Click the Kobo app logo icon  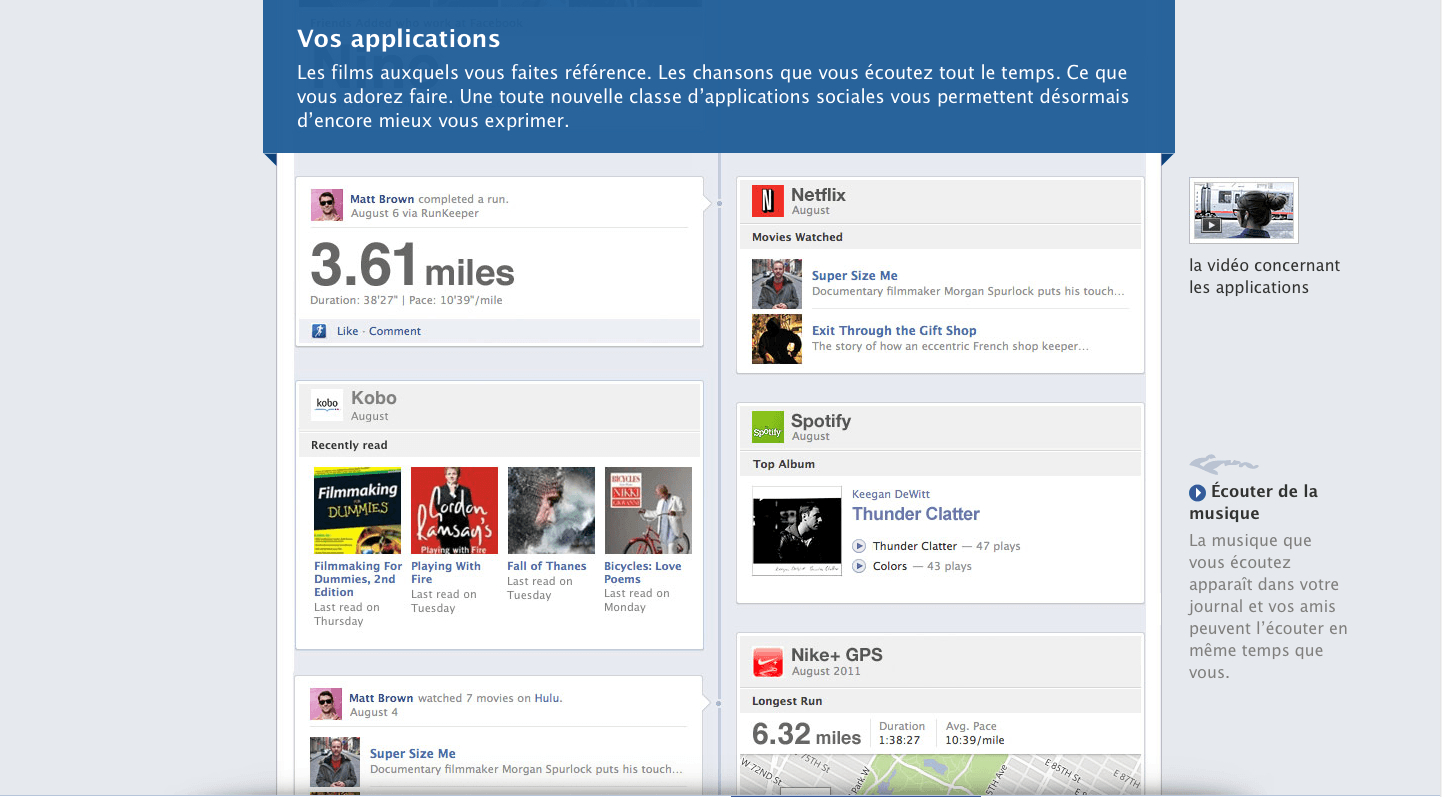327,405
